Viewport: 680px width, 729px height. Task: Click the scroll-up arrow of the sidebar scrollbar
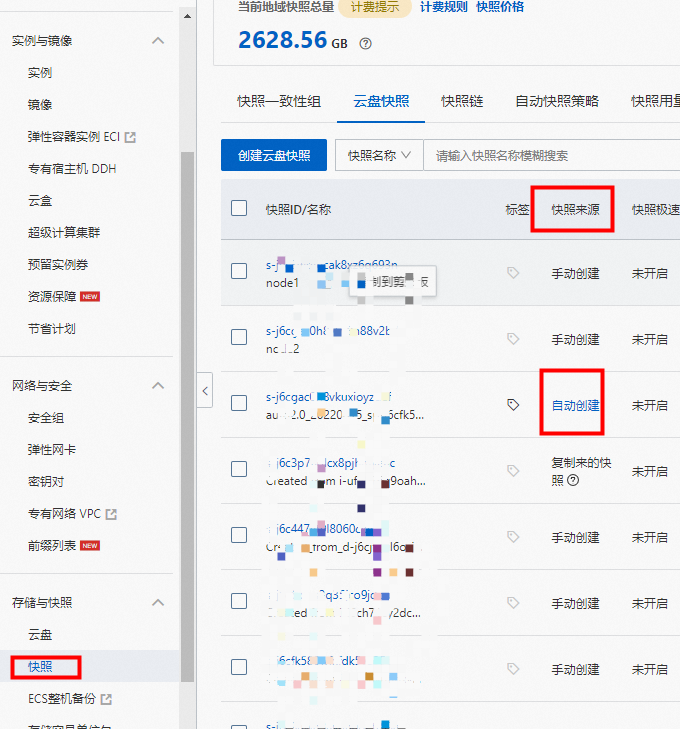coord(187,16)
